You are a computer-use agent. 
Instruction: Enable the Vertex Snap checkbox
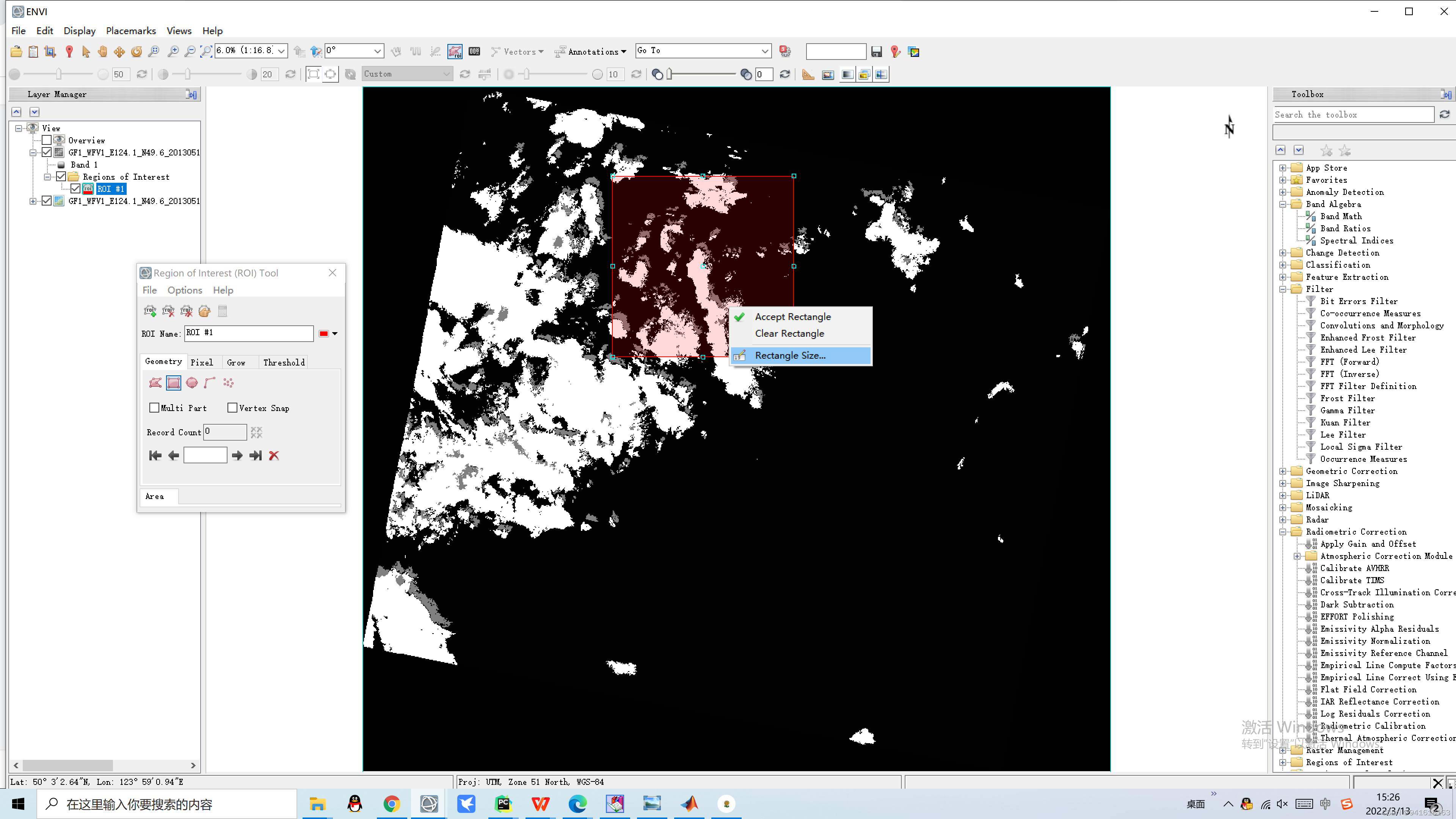pyautogui.click(x=232, y=408)
